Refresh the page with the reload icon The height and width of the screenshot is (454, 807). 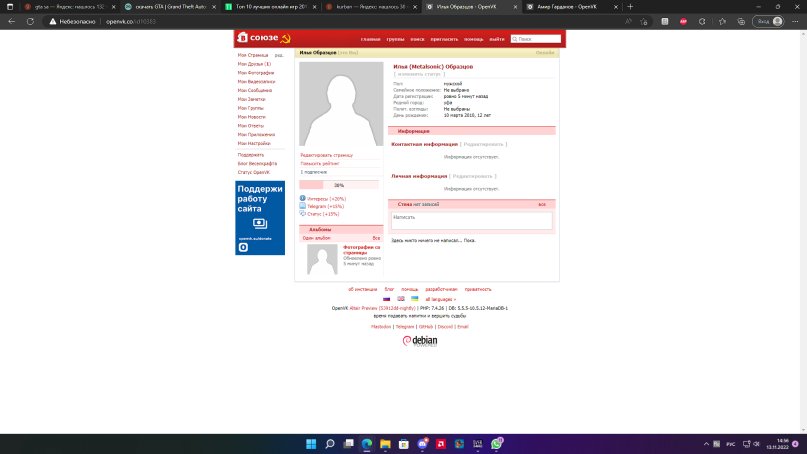tap(30, 22)
